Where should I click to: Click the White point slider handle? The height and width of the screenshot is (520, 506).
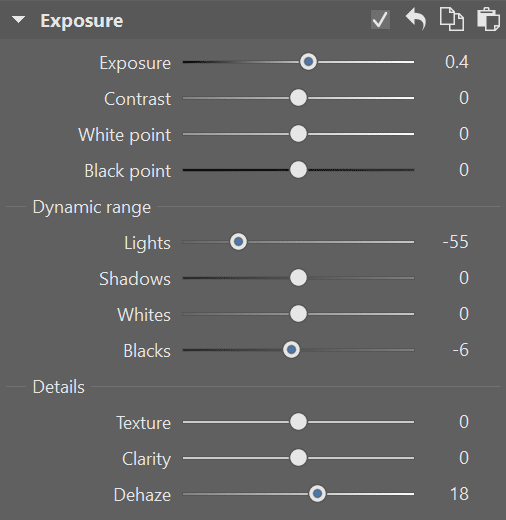coord(298,134)
